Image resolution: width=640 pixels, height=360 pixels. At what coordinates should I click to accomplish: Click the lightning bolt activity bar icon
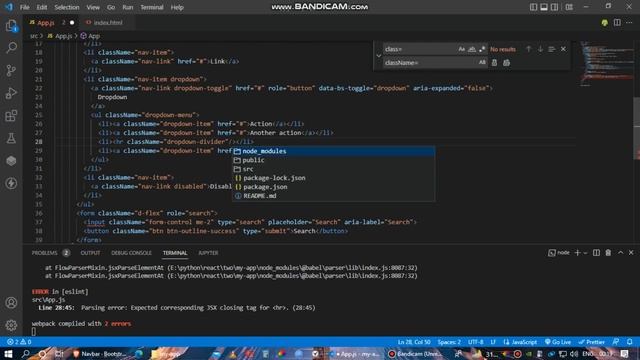pos(11,183)
